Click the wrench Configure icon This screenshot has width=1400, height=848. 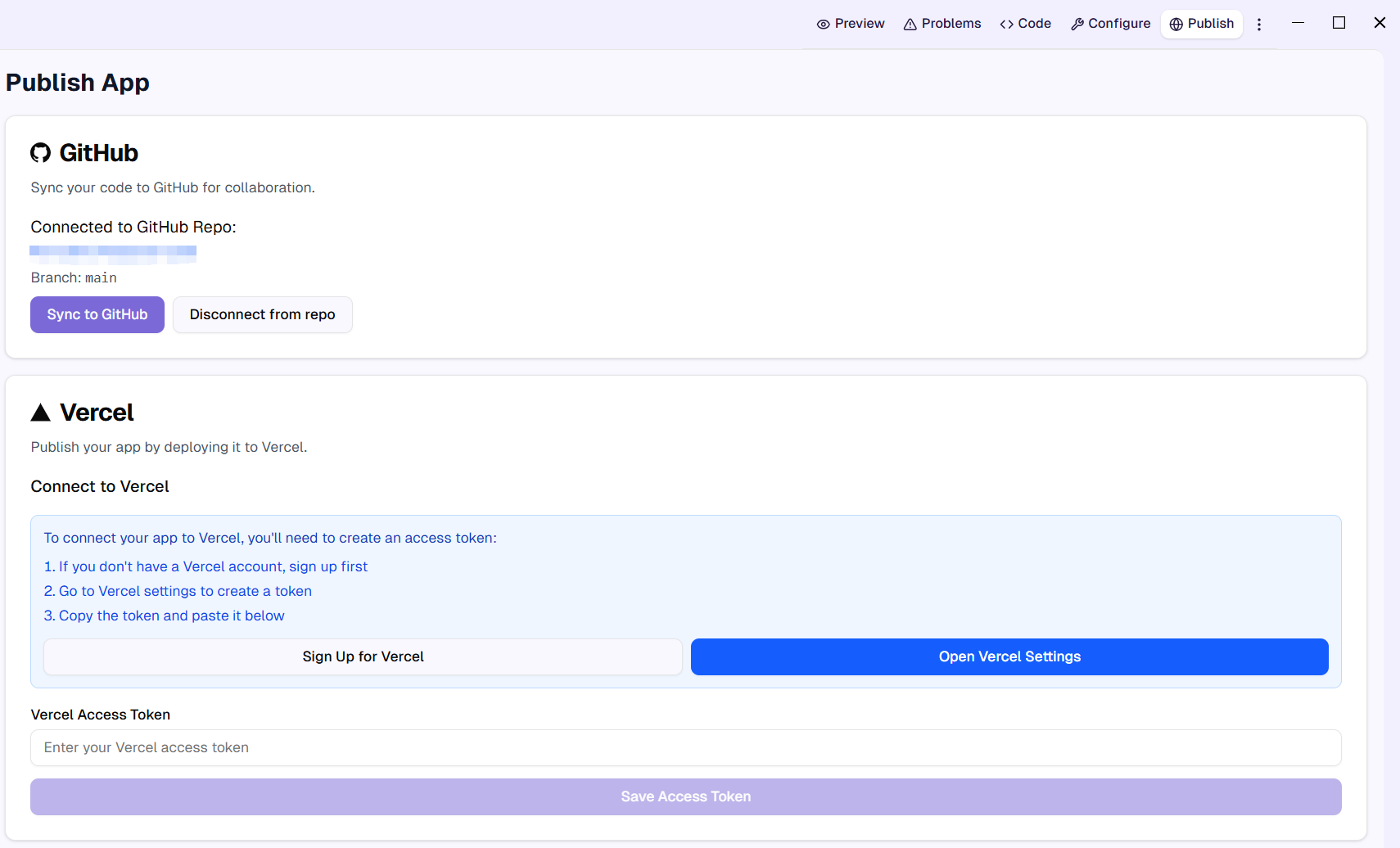click(x=1077, y=25)
